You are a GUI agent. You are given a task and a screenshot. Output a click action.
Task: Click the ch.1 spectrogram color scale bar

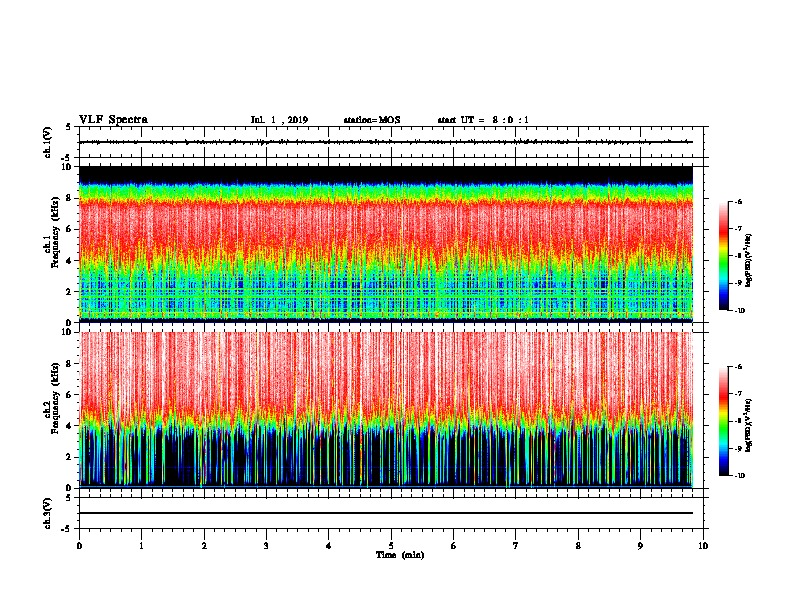723,256
